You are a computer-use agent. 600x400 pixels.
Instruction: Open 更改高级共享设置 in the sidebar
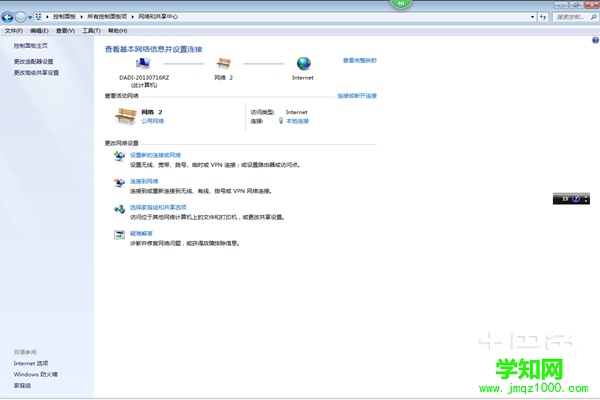click(x=36, y=72)
